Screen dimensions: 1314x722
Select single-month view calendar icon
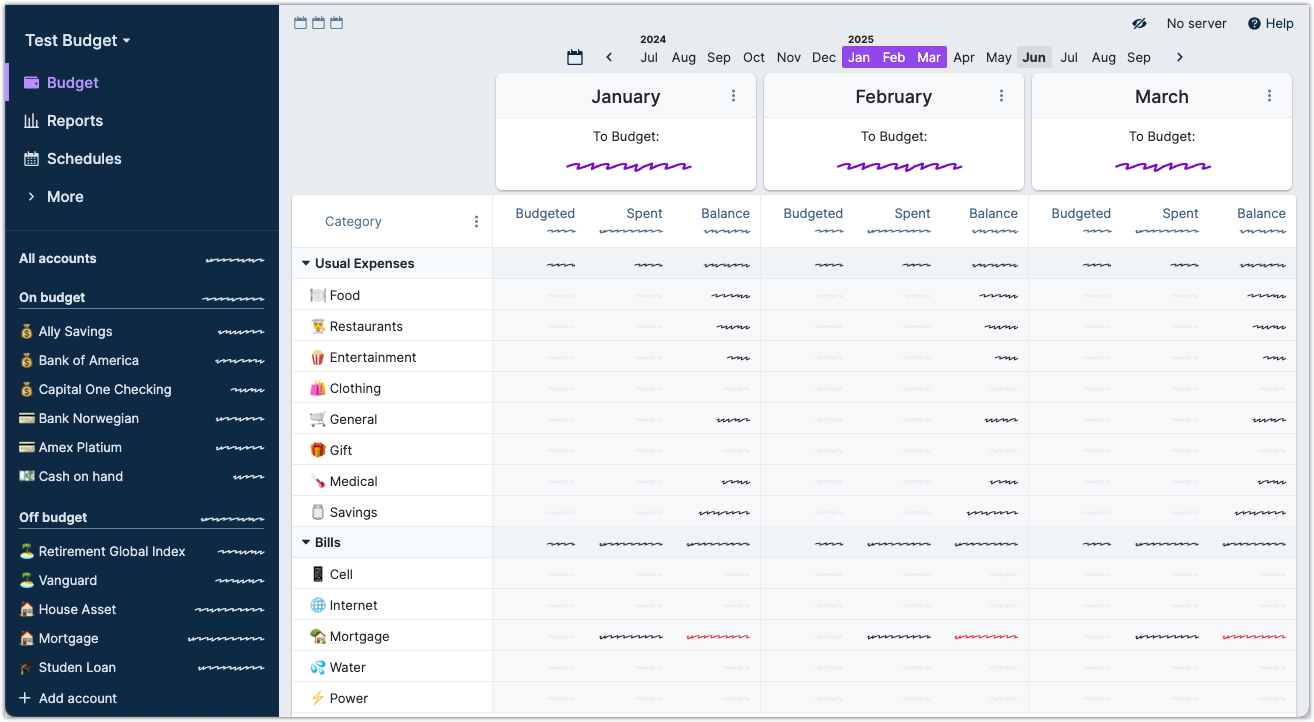[300, 23]
